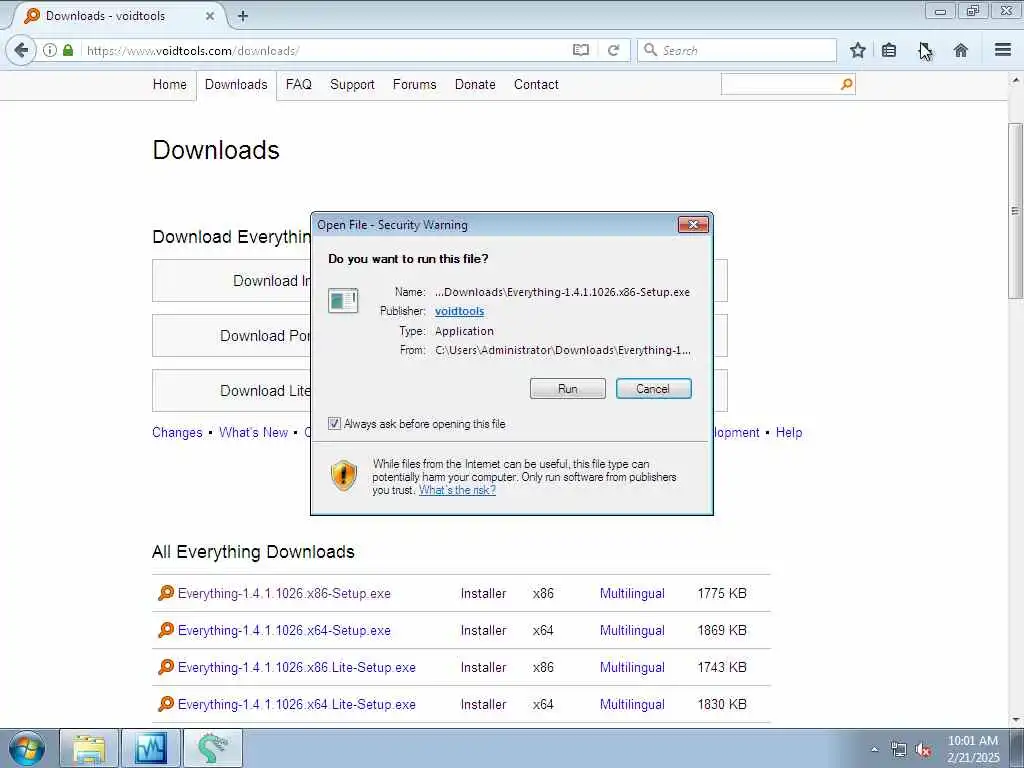The width and height of the screenshot is (1024, 768).
Task: Click the Changes link
Action: pos(177,432)
